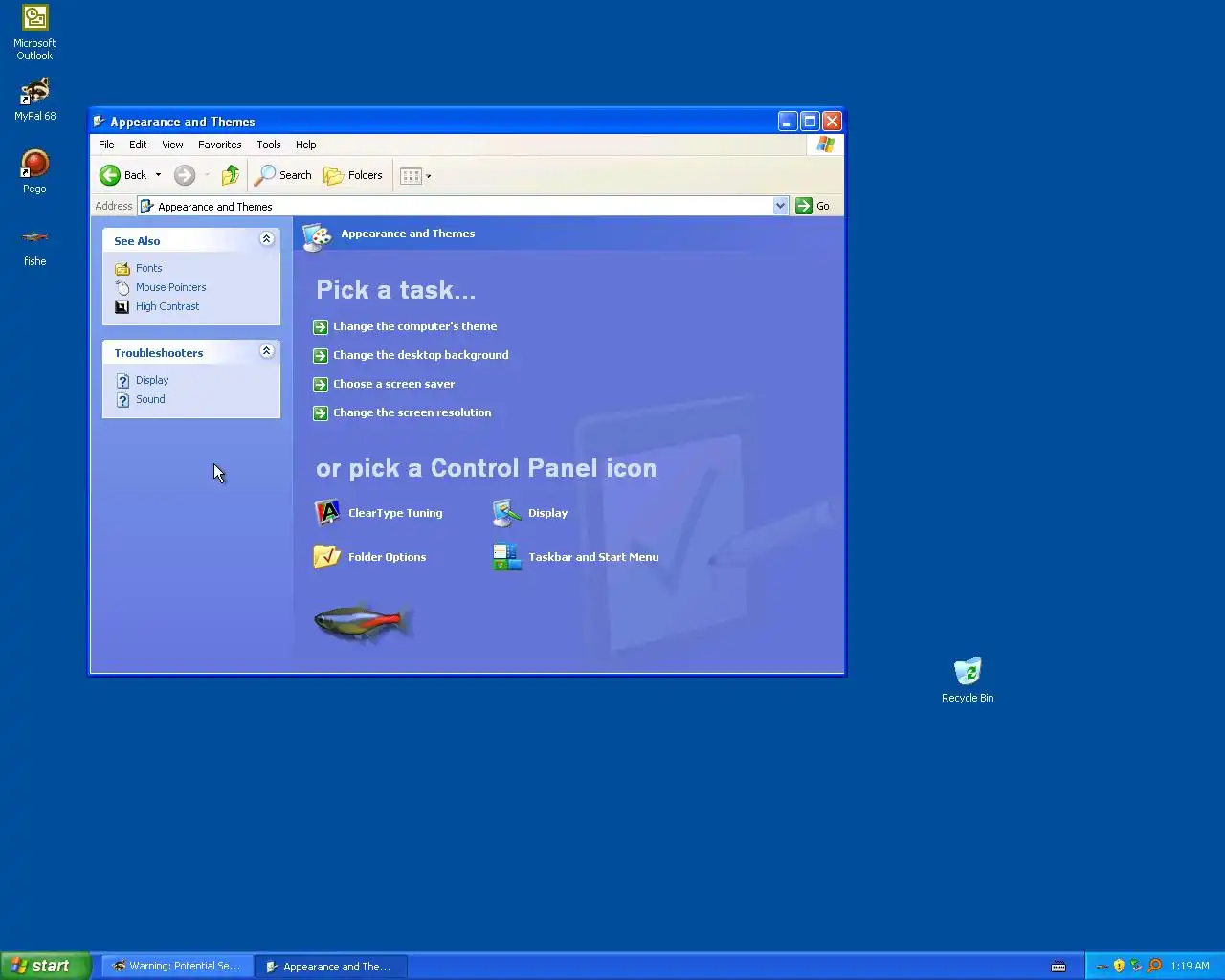Switch to Warning: Potential Se... taskbar button

pos(177,967)
